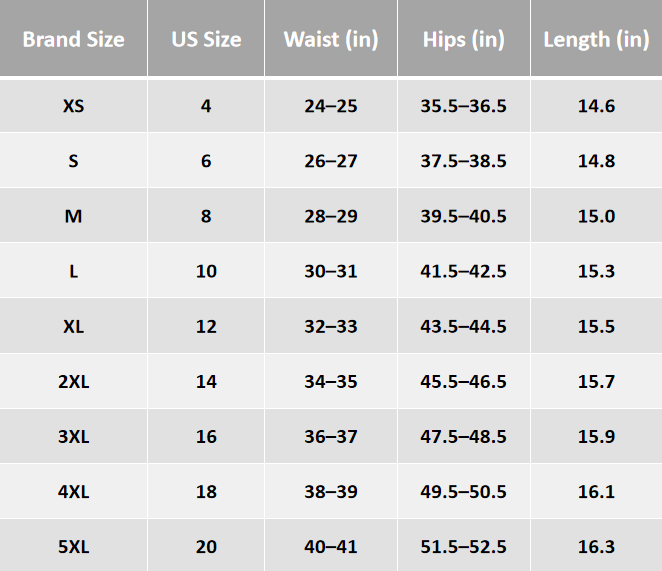Select the XS brand size cell
Screen dimensions: 662x571
pos(73,105)
